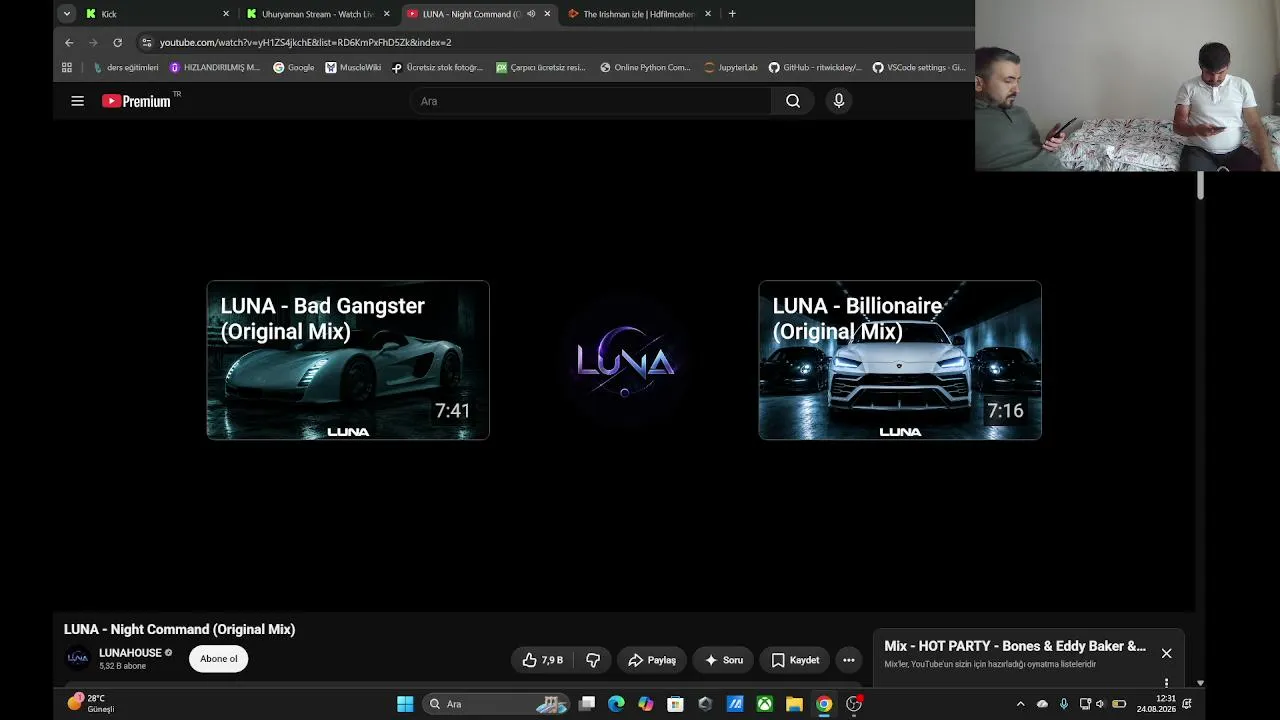This screenshot has width=1280, height=720.
Task: Open the weather widget on taskbar
Action: [91, 704]
